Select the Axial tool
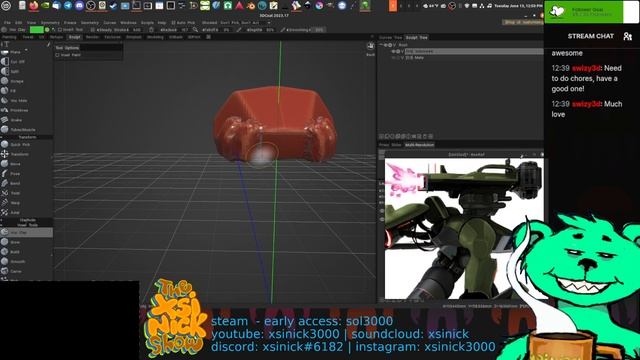640x360 pixels. pos(12,213)
